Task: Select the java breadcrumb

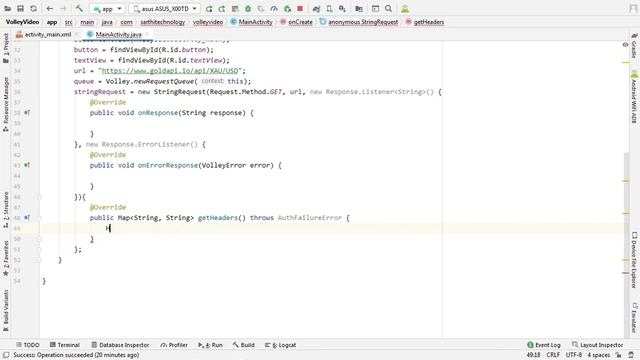Action: coord(107,22)
